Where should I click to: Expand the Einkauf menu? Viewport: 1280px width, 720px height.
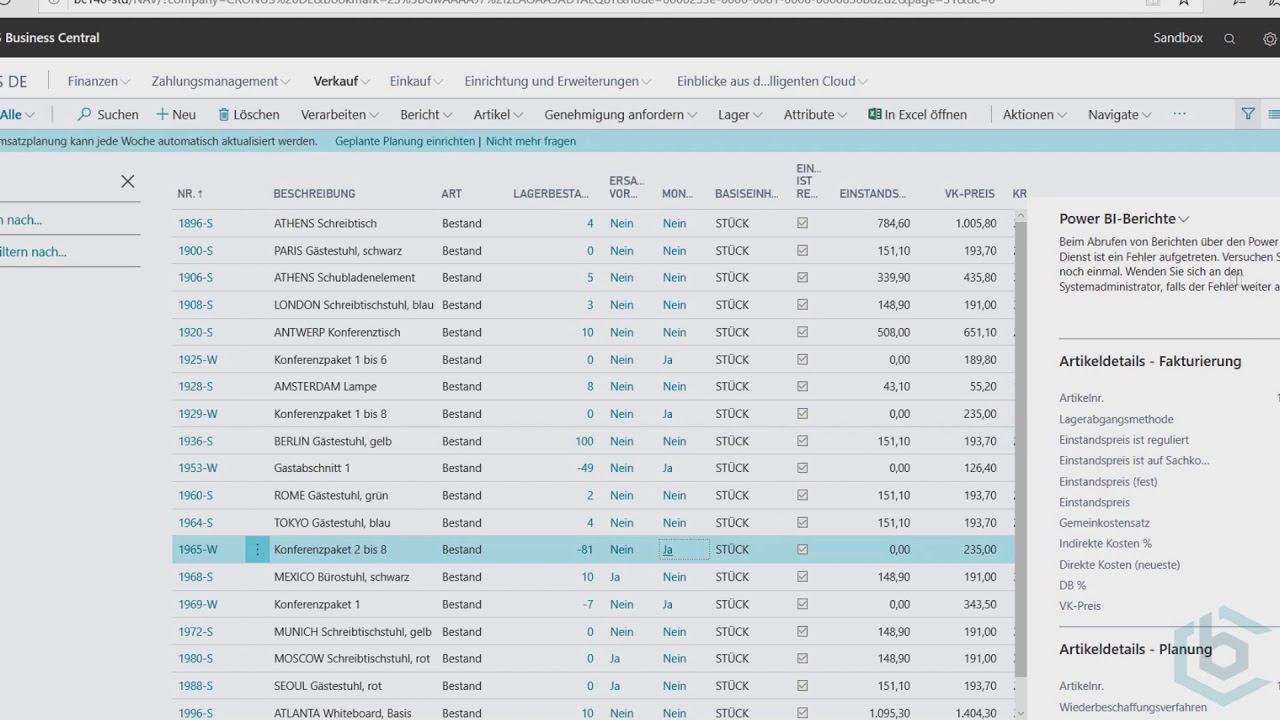pyautogui.click(x=417, y=81)
